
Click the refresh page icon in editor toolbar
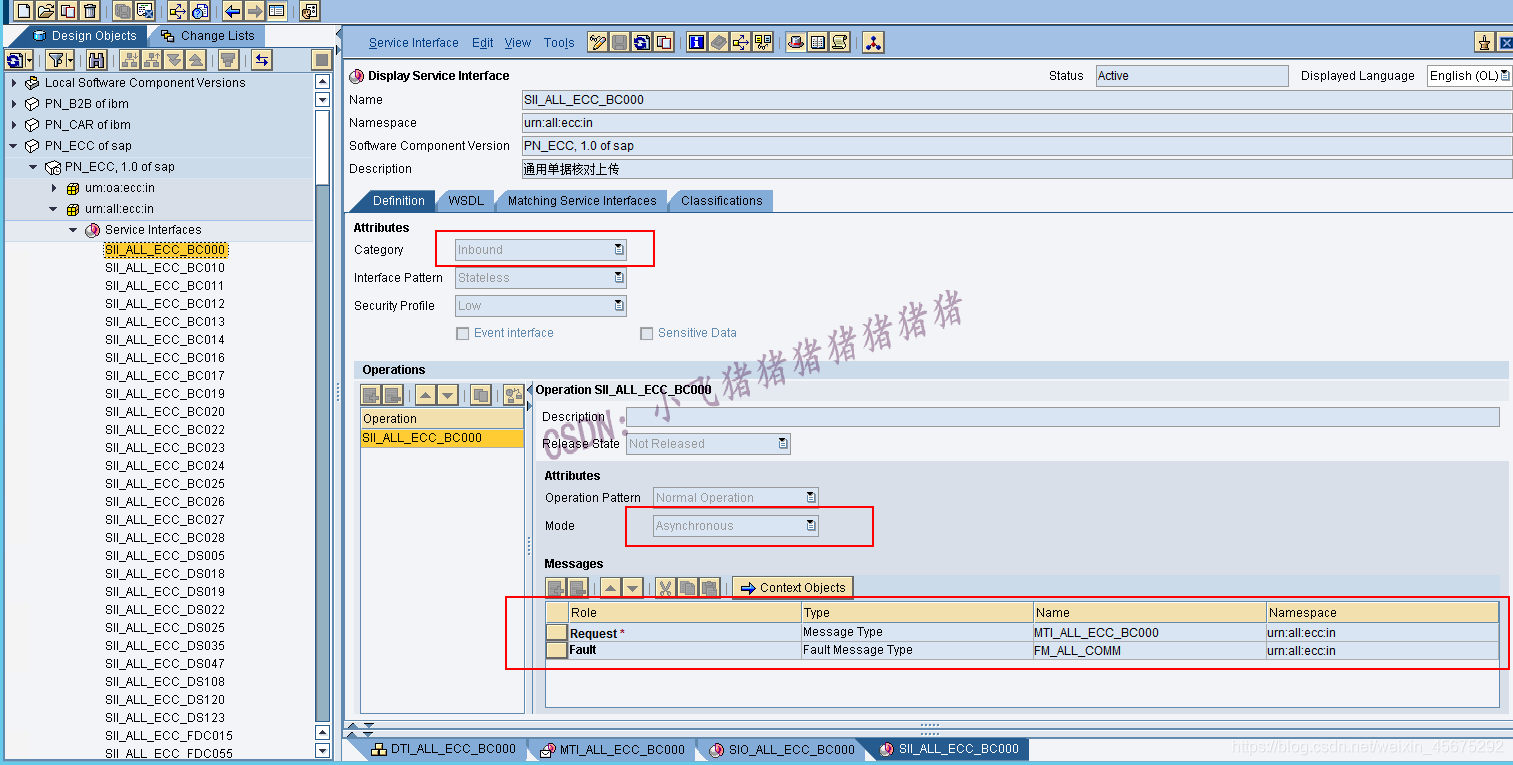(642, 42)
